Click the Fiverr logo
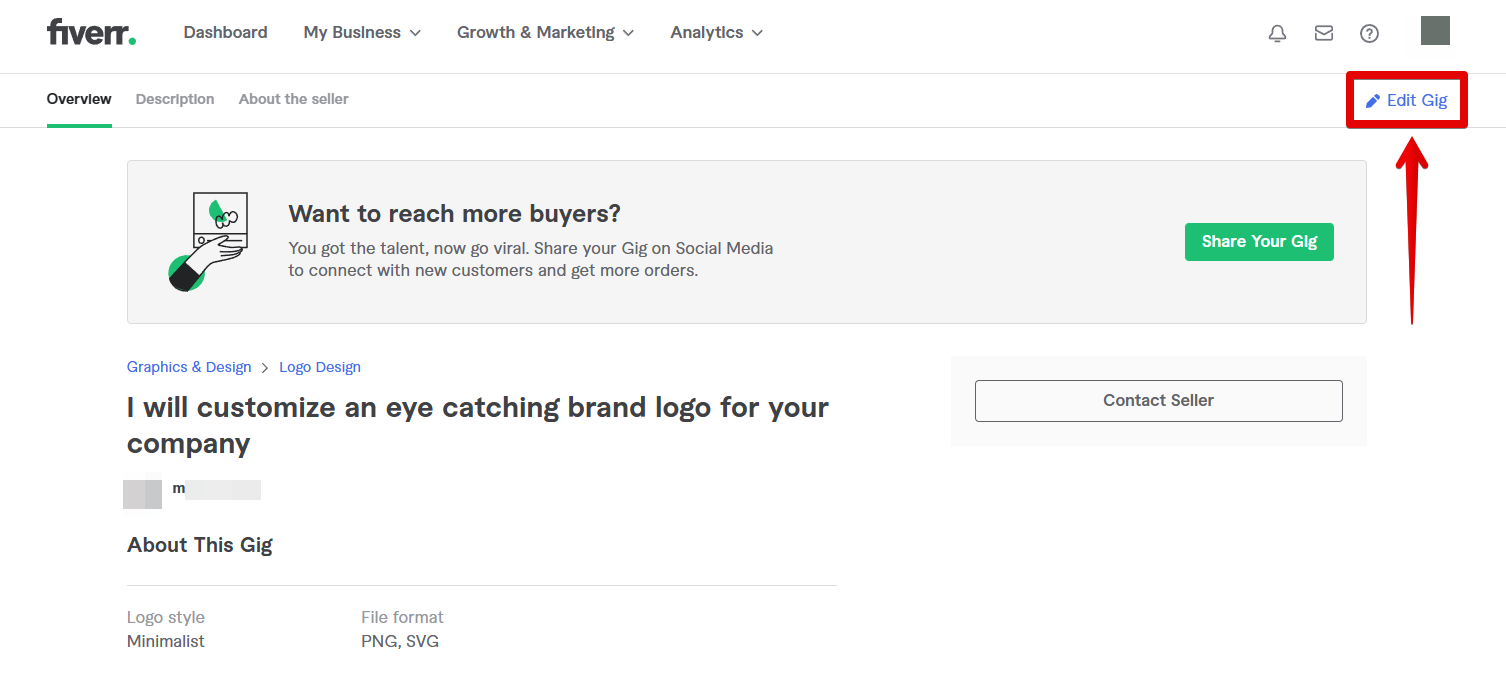This screenshot has width=1506, height=683. (91, 32)
